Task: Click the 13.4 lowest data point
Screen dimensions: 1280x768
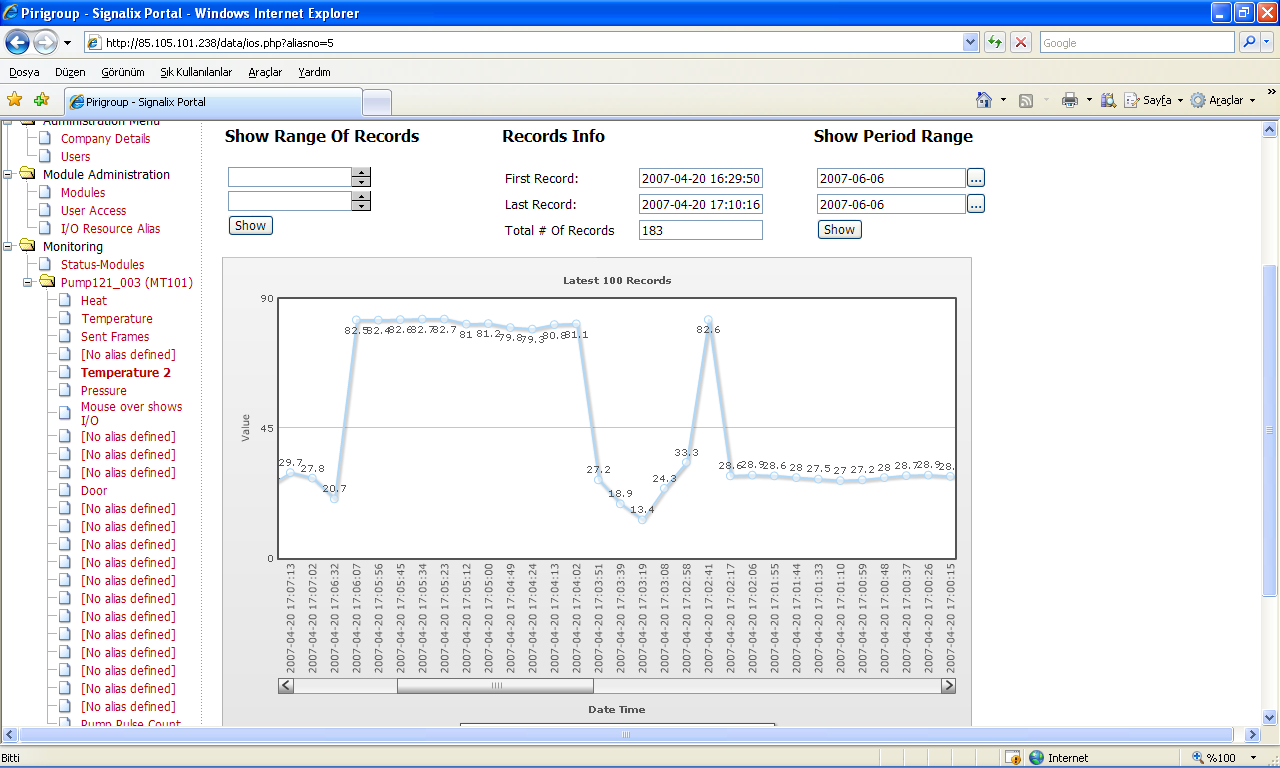Action: coord(642,519)
